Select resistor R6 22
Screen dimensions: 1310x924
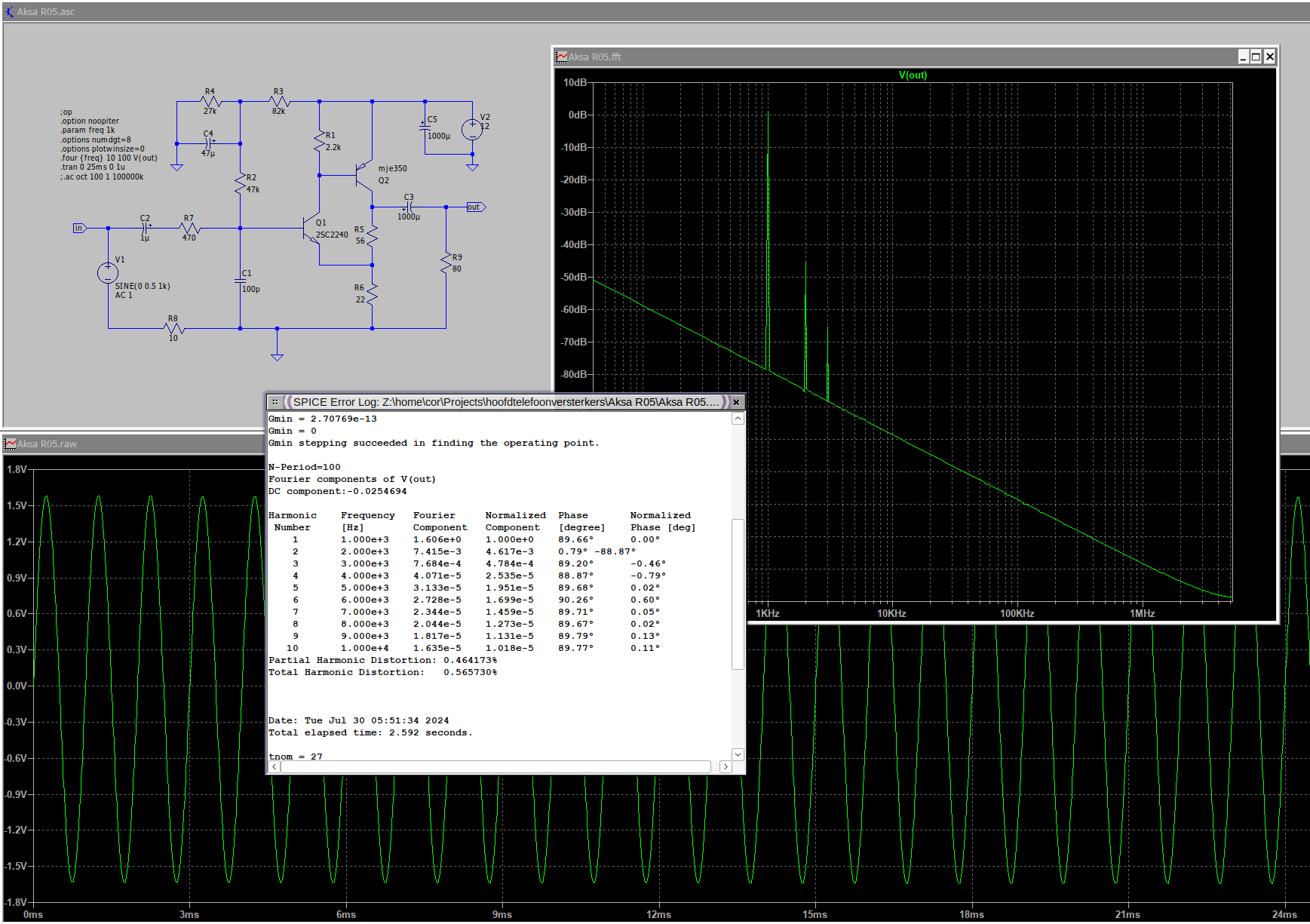pyautogui.click(x=372, y=293)
